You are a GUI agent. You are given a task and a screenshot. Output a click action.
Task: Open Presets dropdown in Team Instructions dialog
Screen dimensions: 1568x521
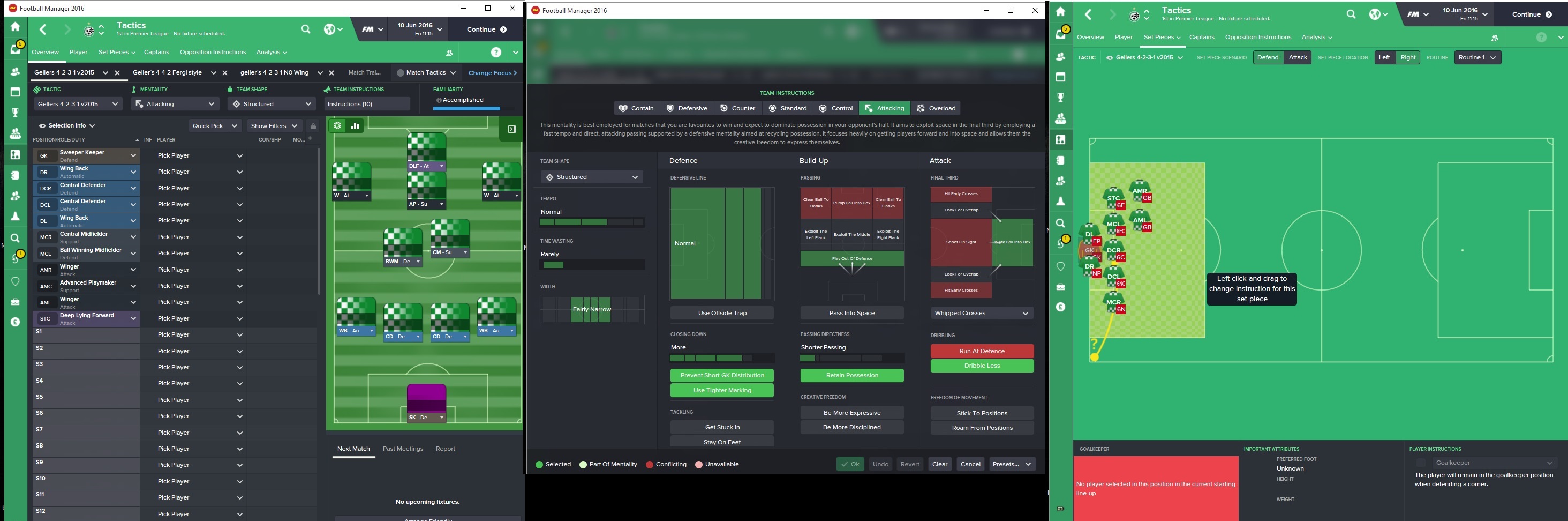click(1012, 464)
